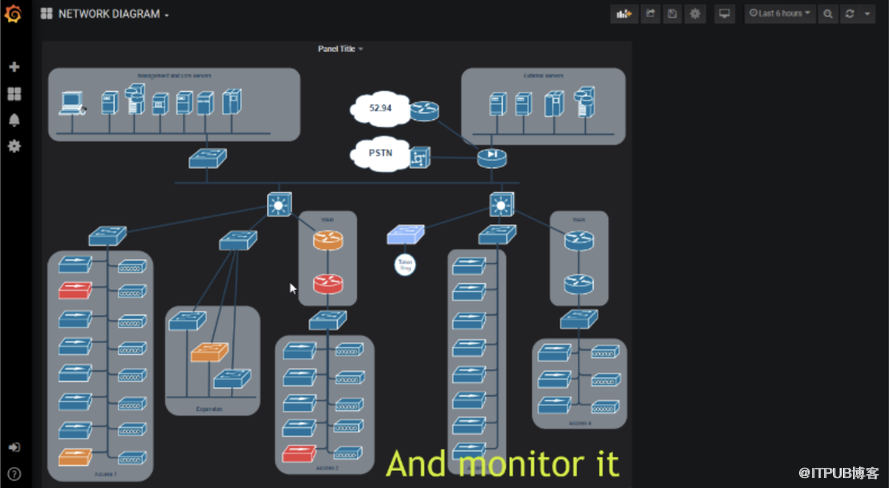889x488 pixels.
Task: Click the PSTN cloud in the diagram
Action: click(379, 155)
